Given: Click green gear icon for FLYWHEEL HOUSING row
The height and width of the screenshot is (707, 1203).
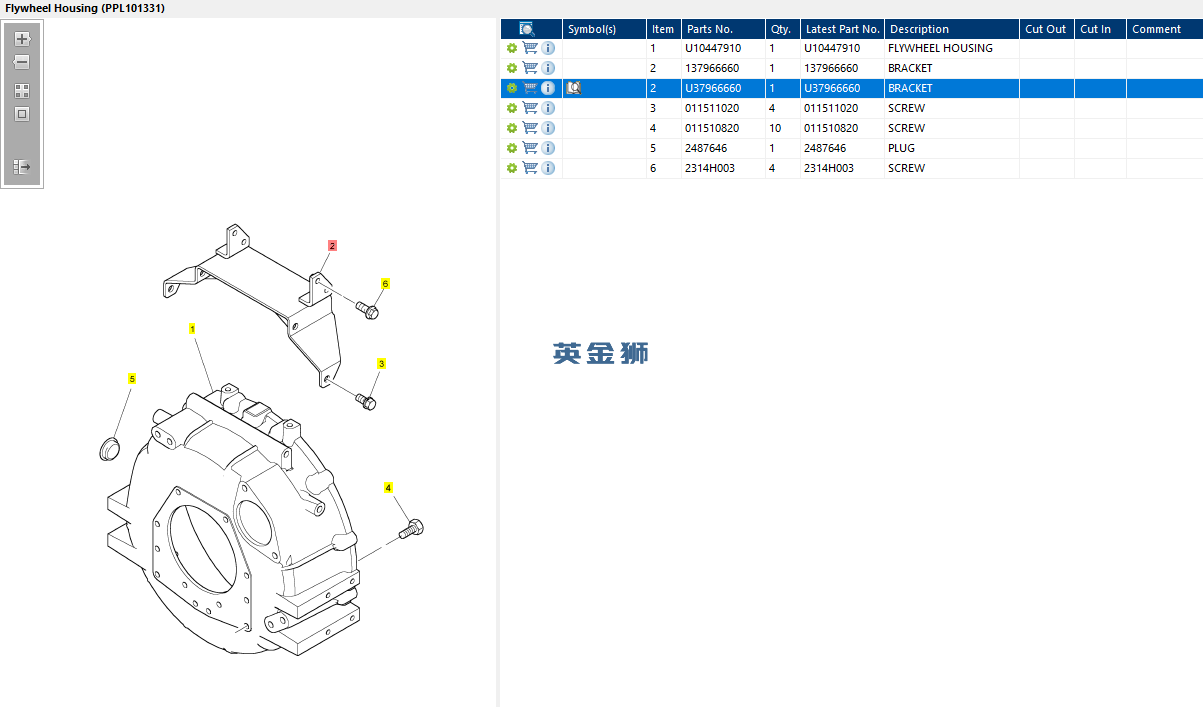Looking at the screenshot, I should click(x=512, y=48).
